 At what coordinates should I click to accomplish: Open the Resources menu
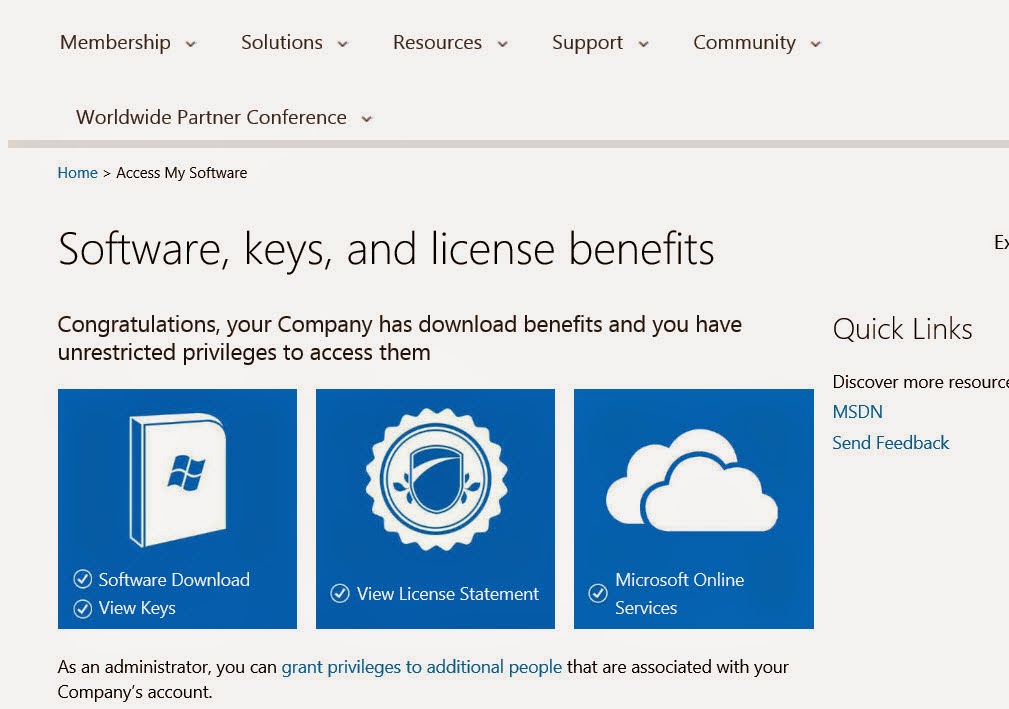click(x=437, y=42)
